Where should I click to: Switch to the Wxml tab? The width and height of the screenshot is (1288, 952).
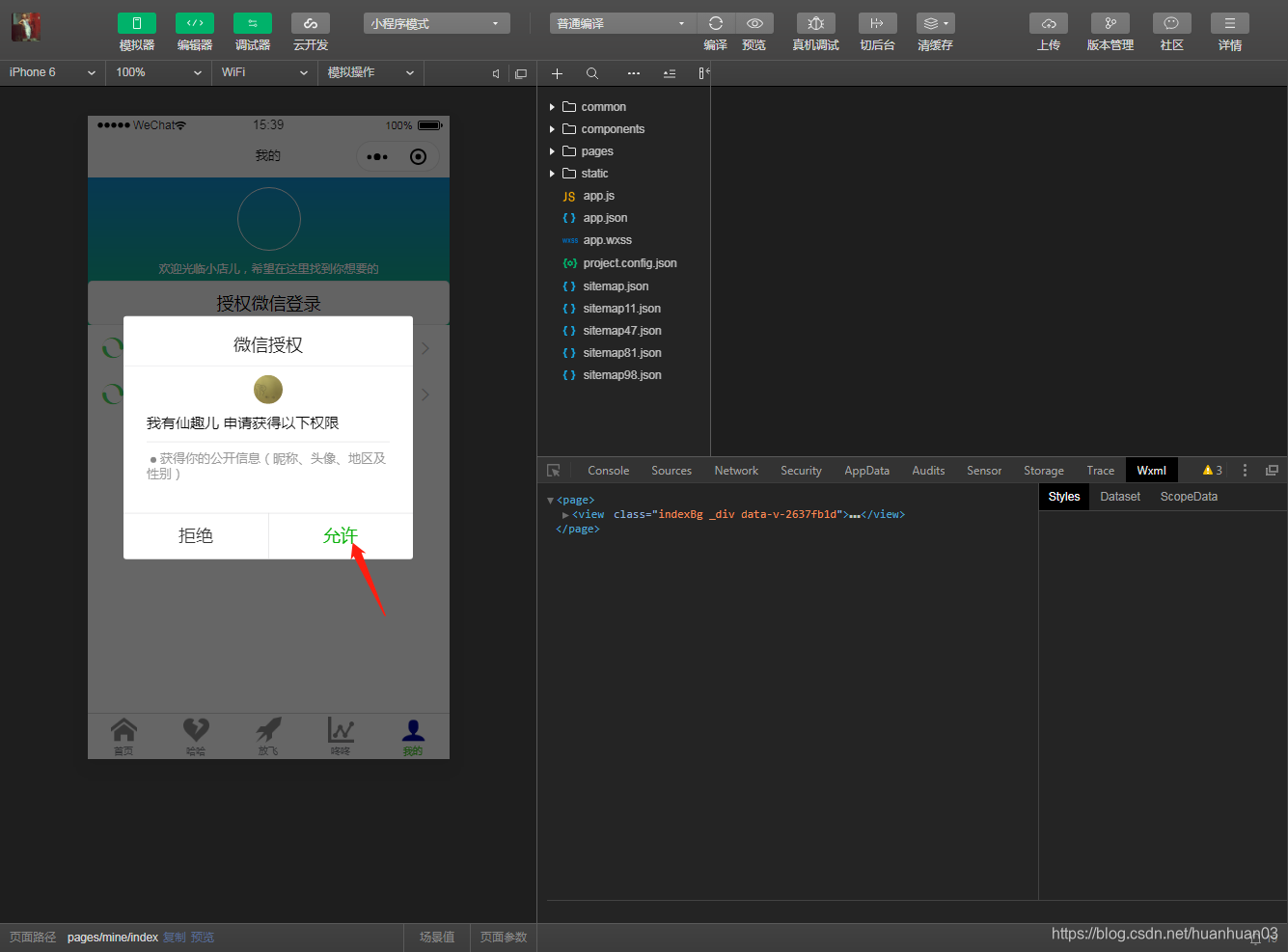1152,471
